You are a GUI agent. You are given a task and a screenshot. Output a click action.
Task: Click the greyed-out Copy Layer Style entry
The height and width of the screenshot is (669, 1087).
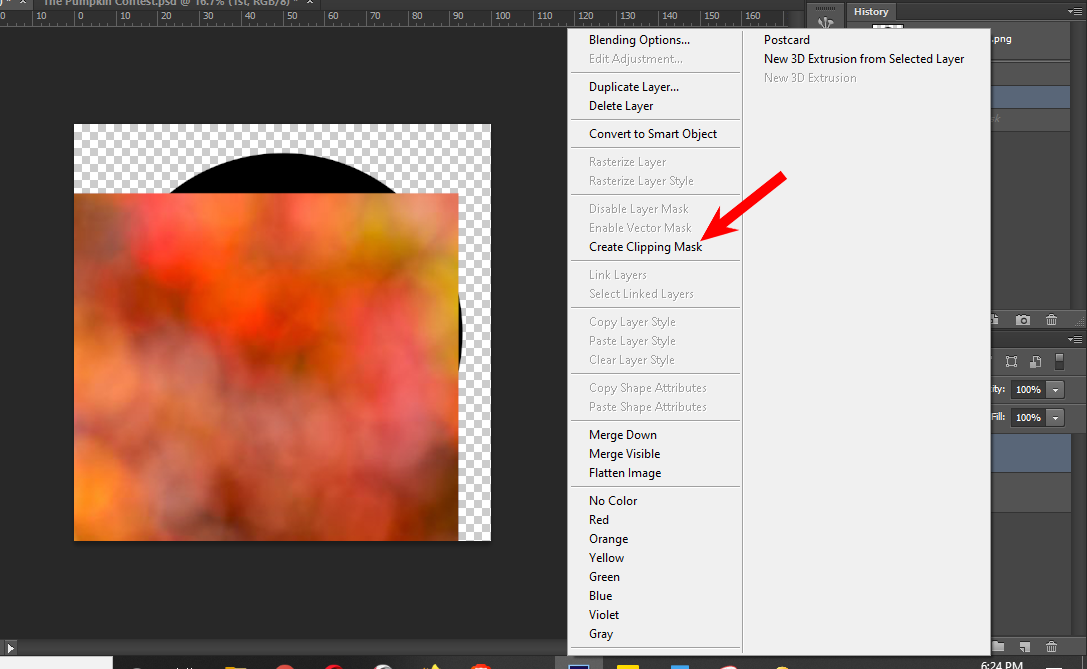pos(632,322)
